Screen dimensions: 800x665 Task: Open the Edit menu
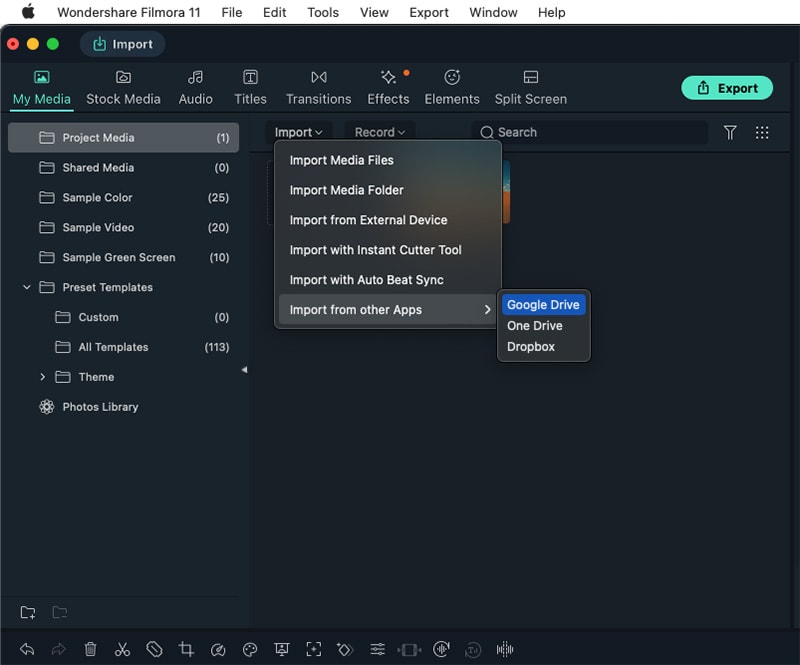point(274,12)
